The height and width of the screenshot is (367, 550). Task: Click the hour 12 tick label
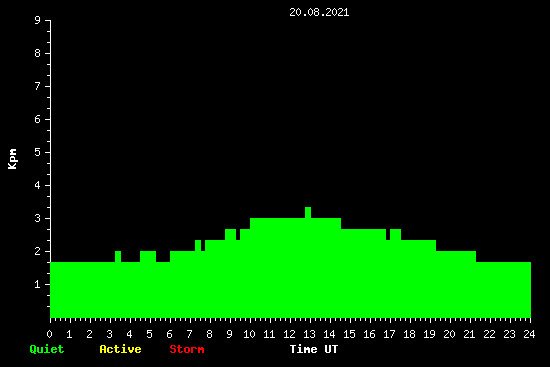point(289,334)
